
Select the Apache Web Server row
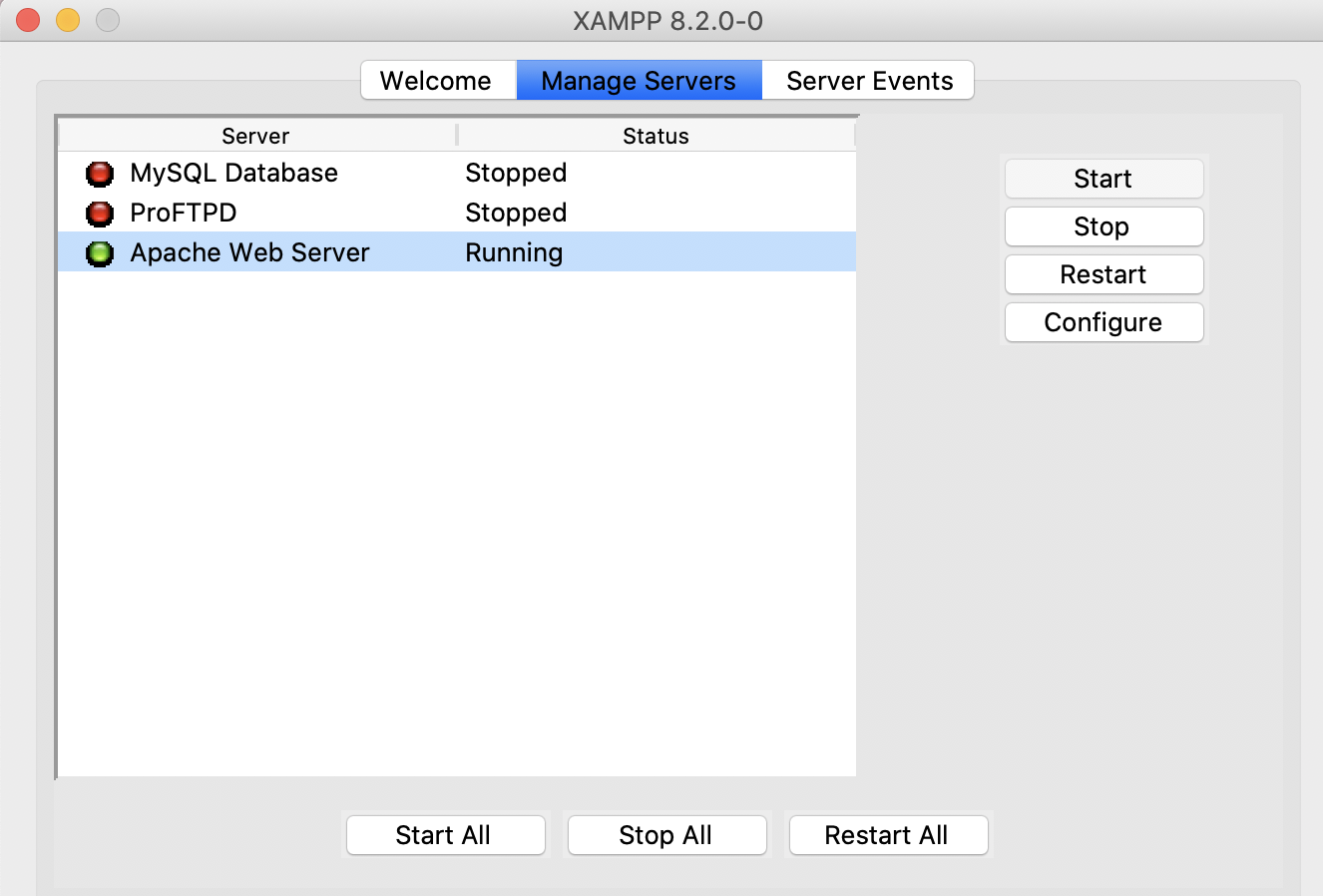[457, 252]
